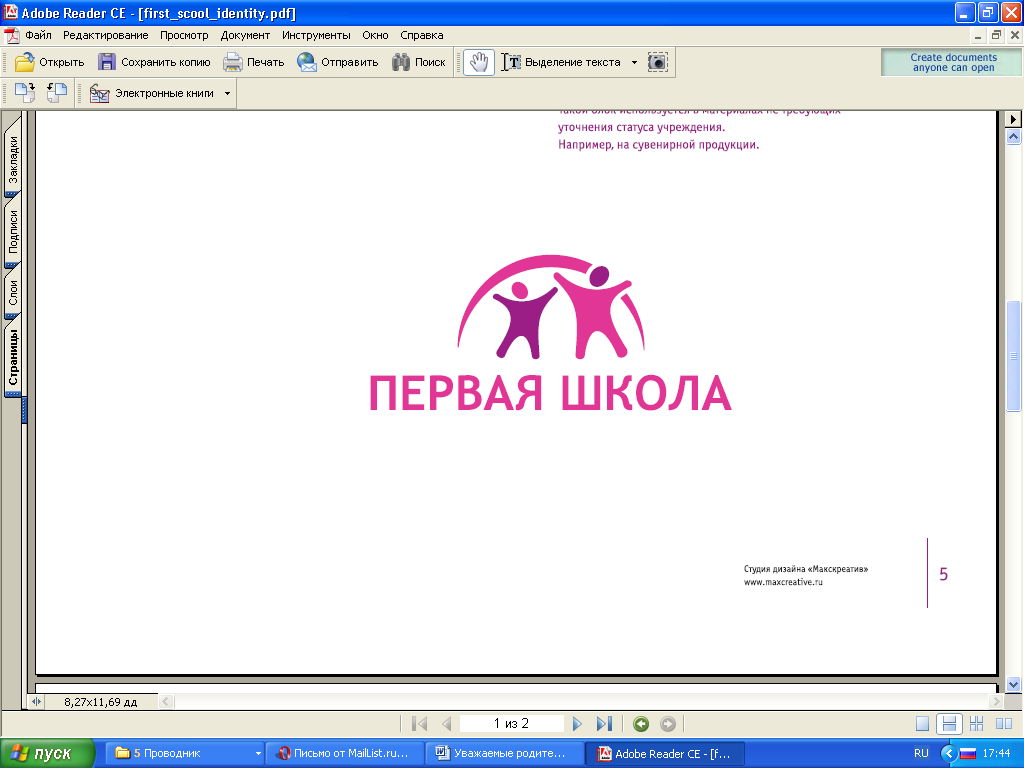This screenshot has height=768, width=1024.
Task: Switch to the Подписи side tab
Action: (x=13, y=231)
